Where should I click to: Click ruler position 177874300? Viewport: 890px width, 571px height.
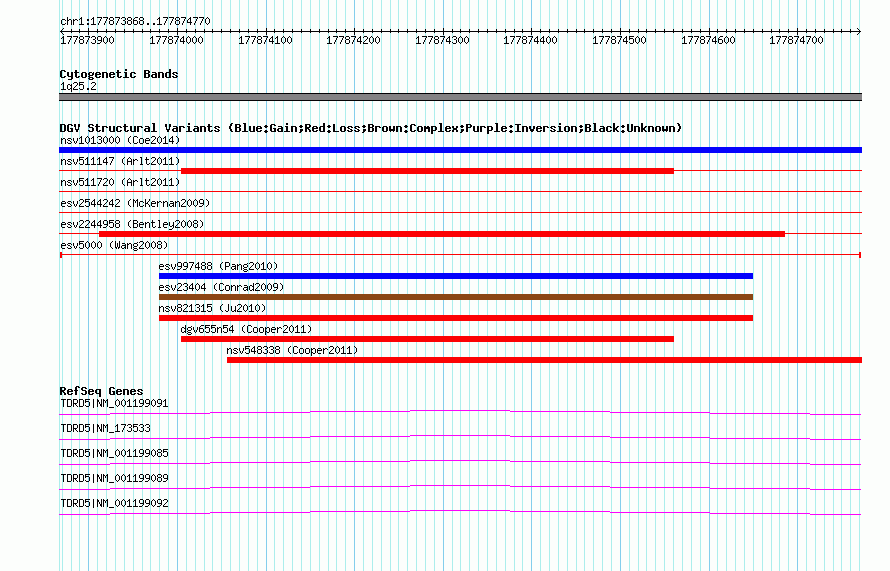[x=442, y=40]
